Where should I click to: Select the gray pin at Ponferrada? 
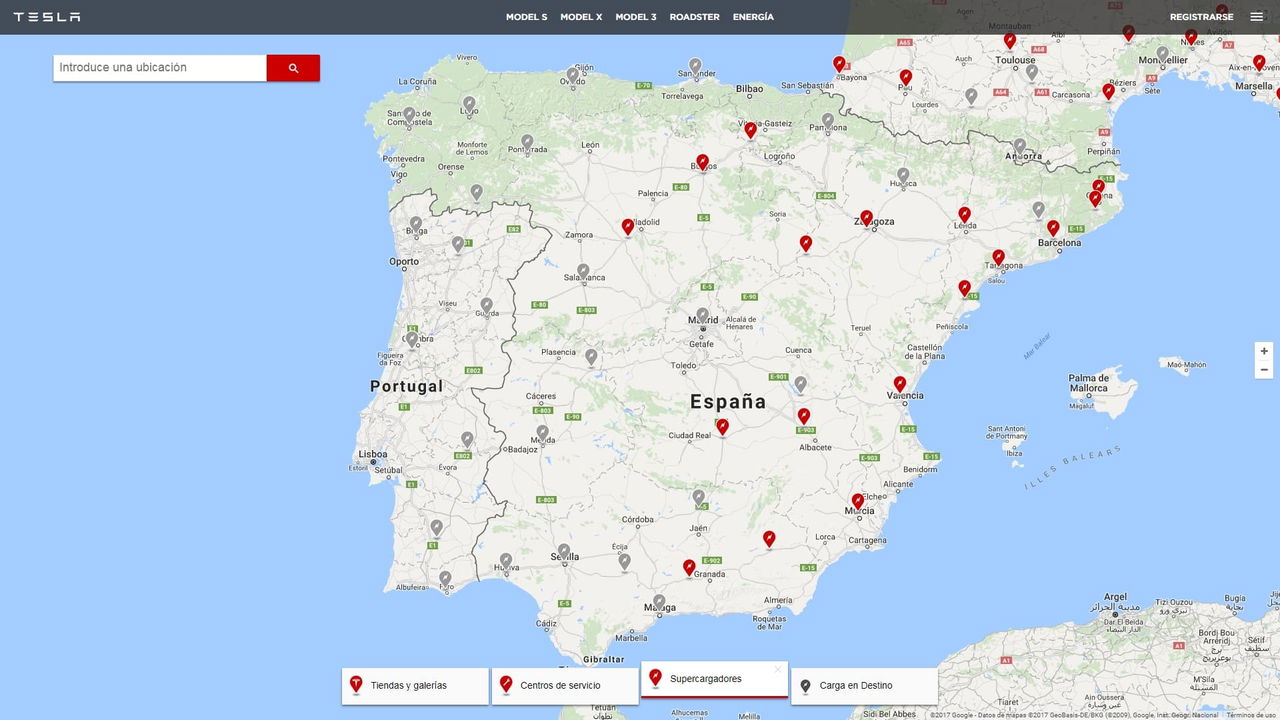coord(527,142)
